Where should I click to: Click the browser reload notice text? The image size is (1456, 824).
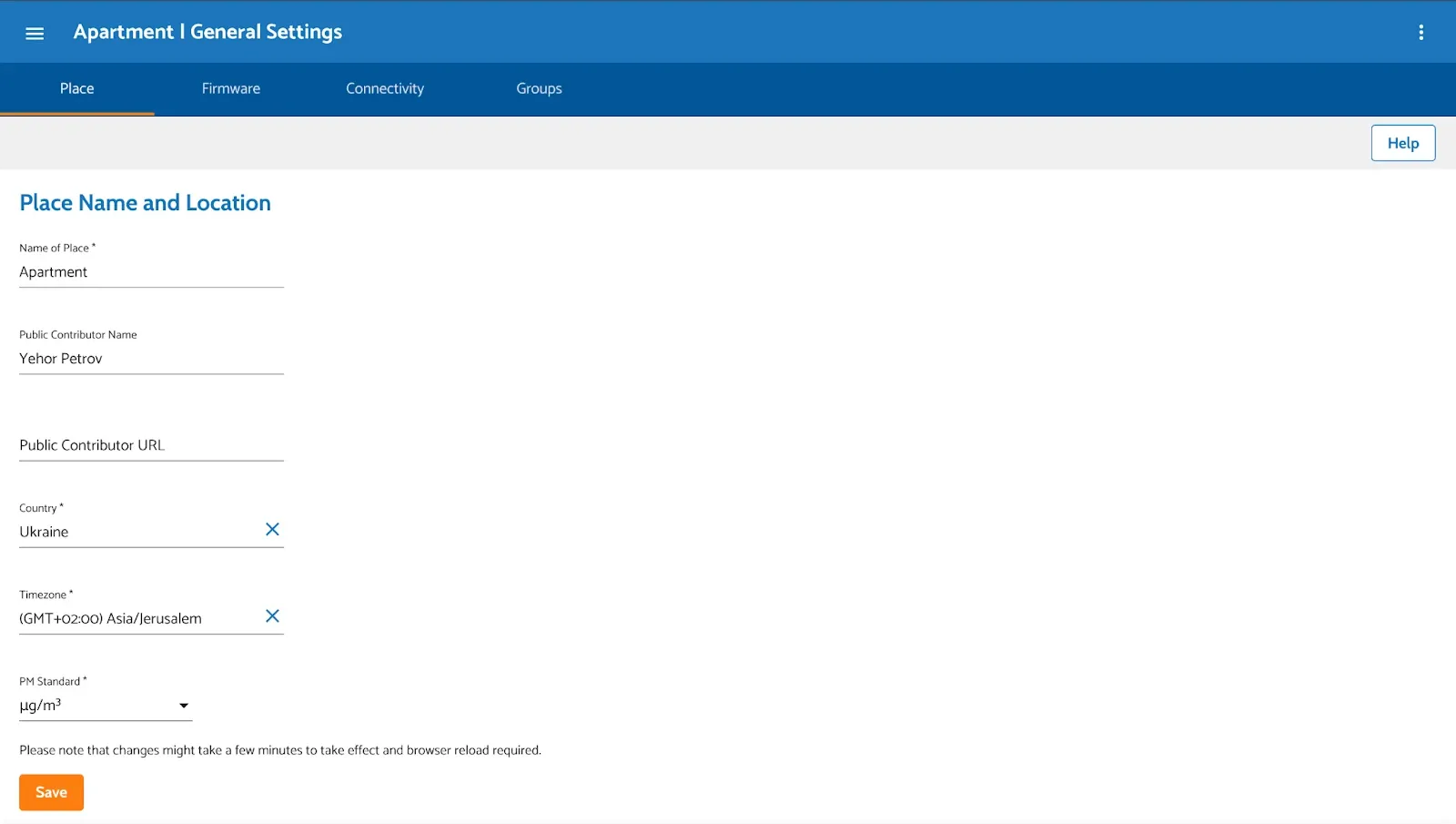point(280,750)
